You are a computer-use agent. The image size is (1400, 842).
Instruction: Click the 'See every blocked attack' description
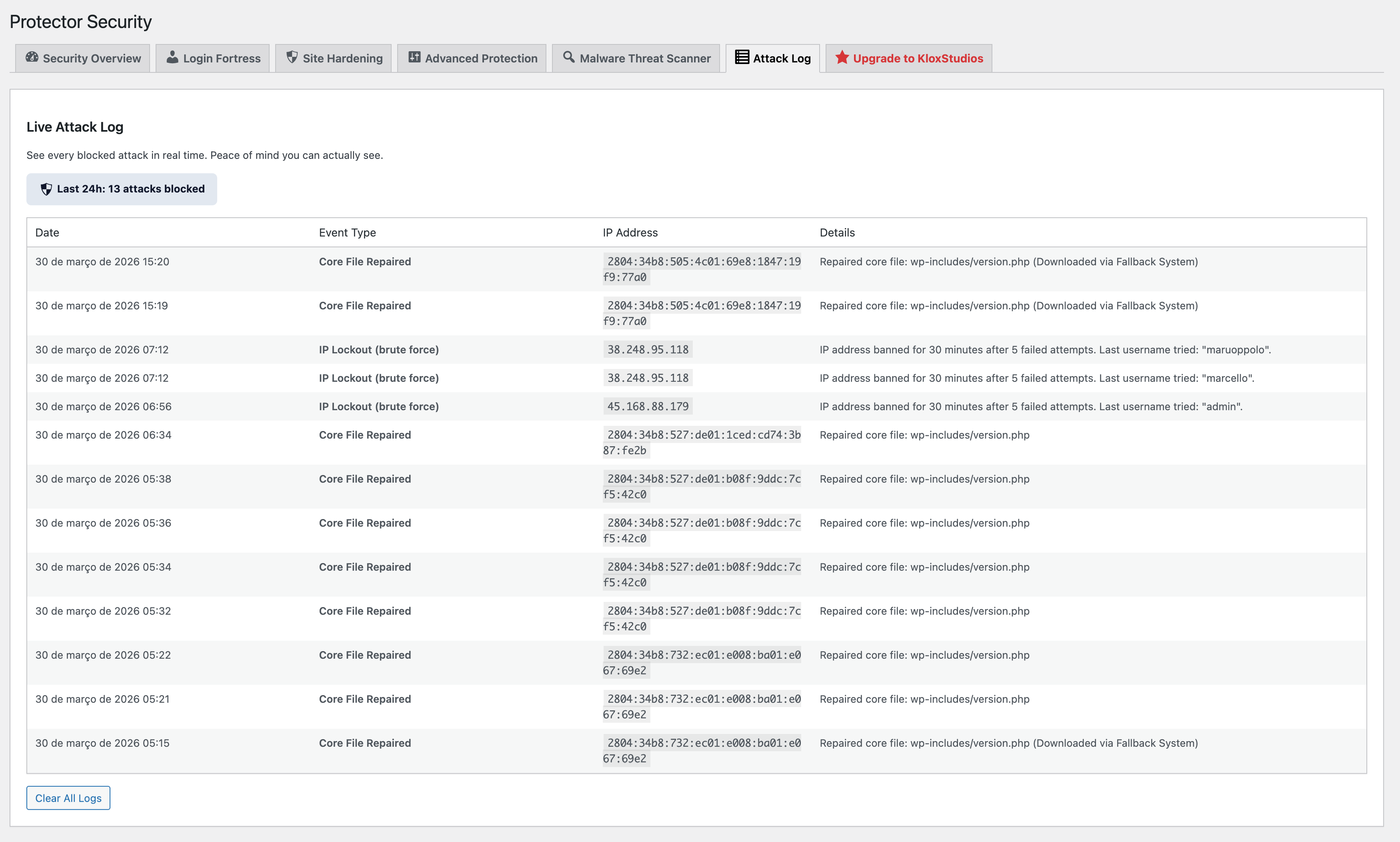[x=205, y=155]
